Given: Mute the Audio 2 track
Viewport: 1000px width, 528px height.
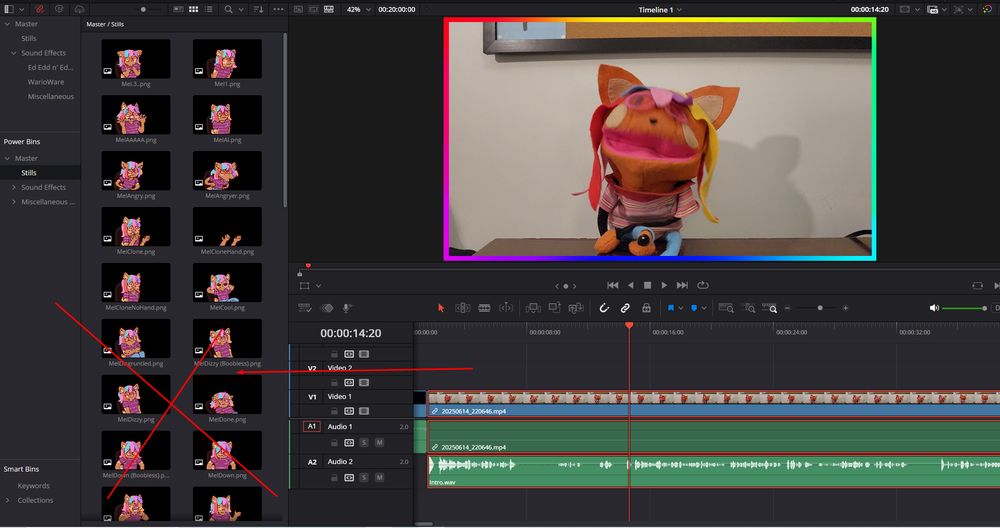Looking at the screenshot, I should [379, 478].
